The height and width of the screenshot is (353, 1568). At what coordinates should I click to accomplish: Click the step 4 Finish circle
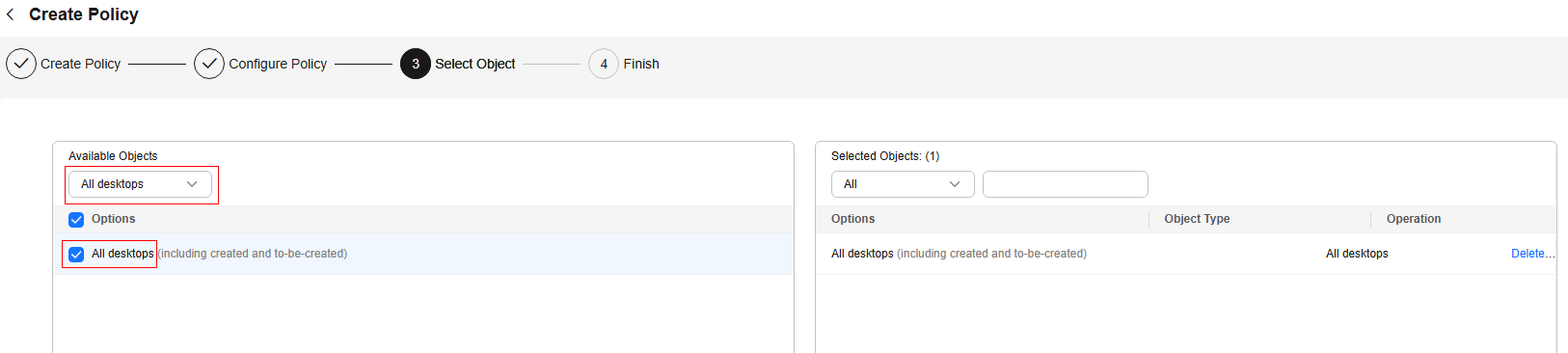pyautogui.click(x=604, y=64)
